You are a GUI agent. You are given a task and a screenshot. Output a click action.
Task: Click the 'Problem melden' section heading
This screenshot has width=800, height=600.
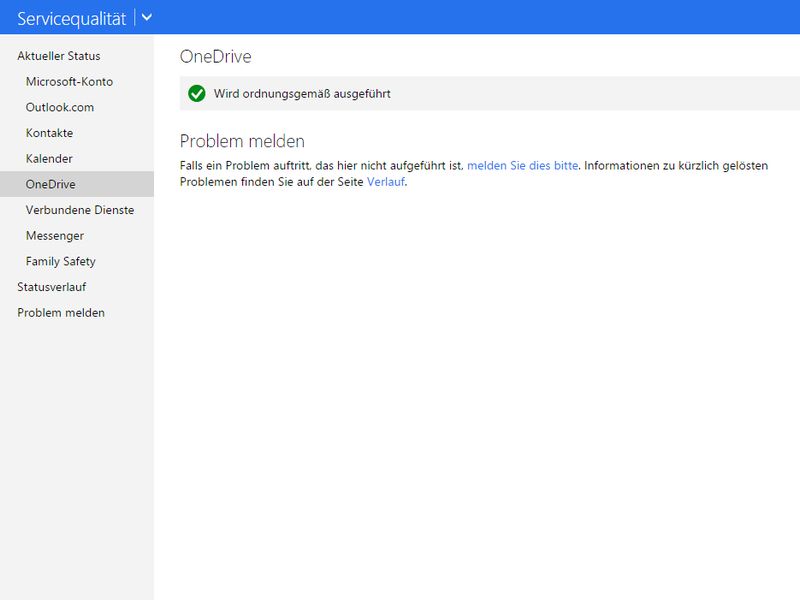click(x=242, y=141)
